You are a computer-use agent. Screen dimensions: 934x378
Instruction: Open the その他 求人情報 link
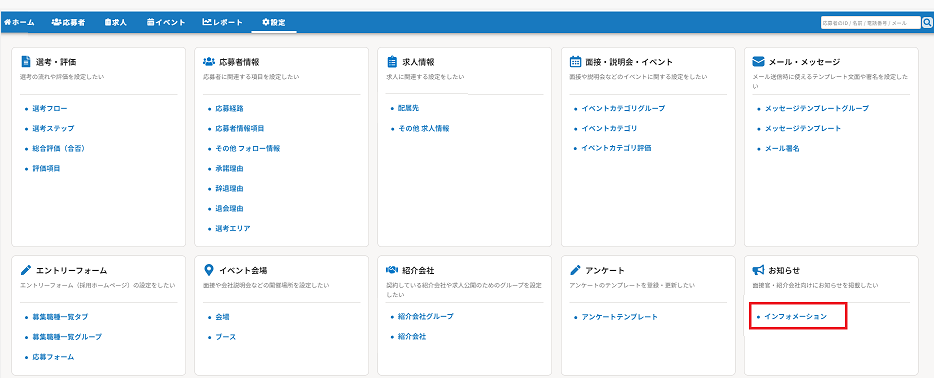tap(424, 129)
